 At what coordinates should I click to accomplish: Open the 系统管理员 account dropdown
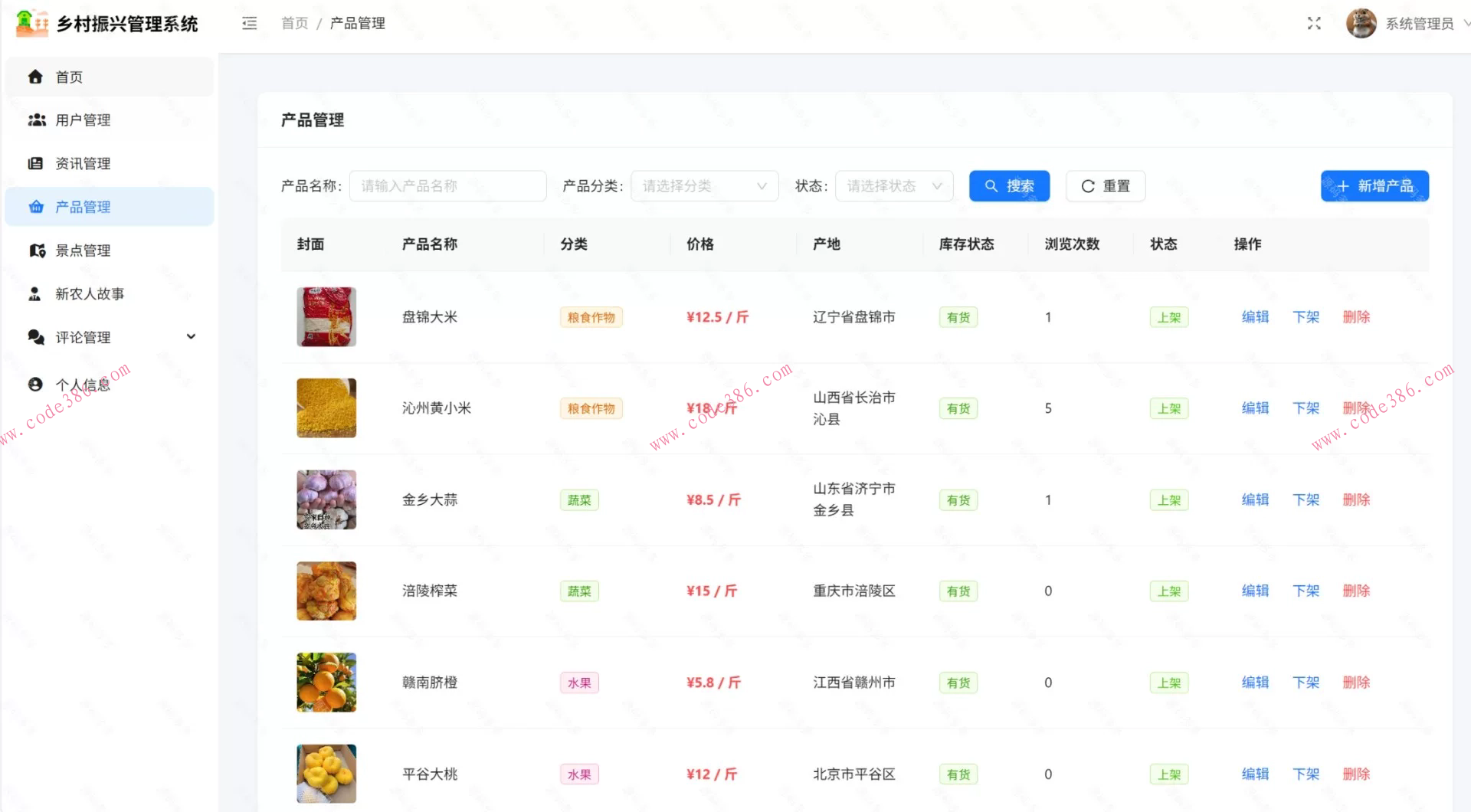coord(1417,24)
